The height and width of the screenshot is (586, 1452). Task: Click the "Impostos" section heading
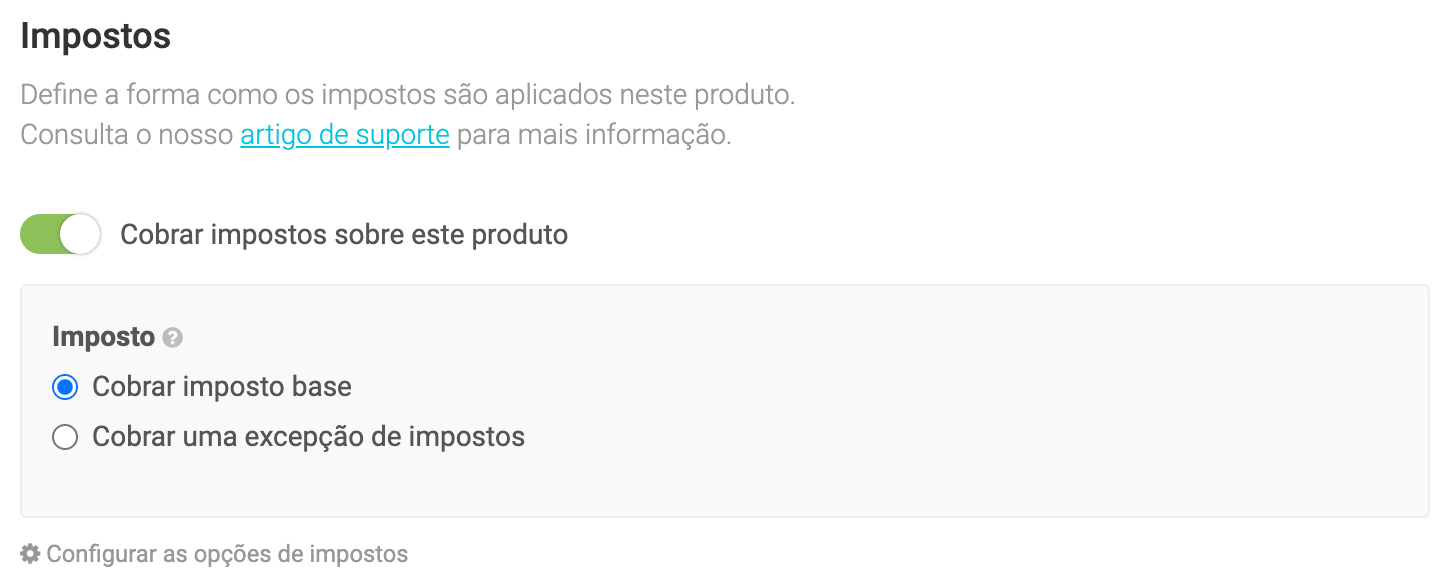[95, 37]
